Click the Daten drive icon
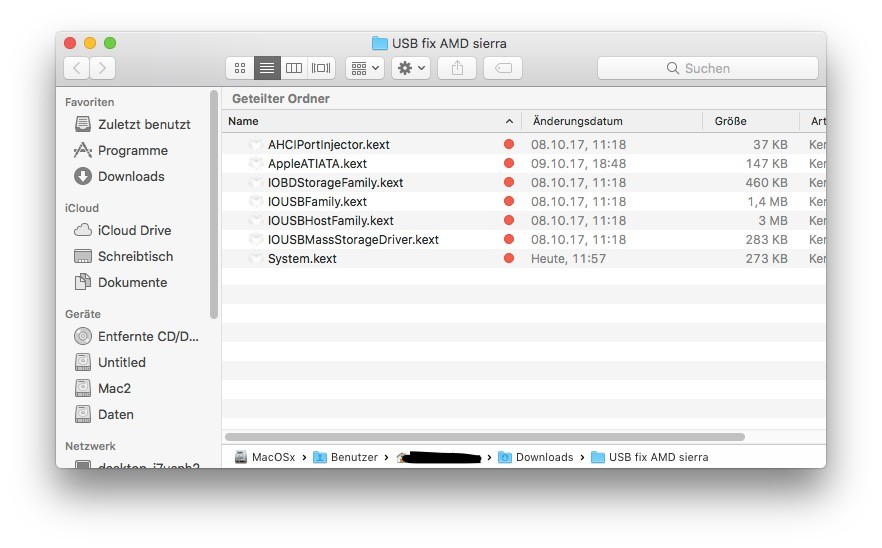The image size is (882, 548). pyautogui.click(x=83, y=414)
